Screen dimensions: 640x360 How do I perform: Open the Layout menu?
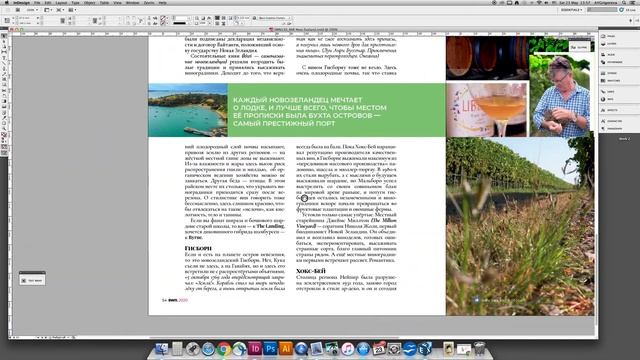(x=61, y=2)
